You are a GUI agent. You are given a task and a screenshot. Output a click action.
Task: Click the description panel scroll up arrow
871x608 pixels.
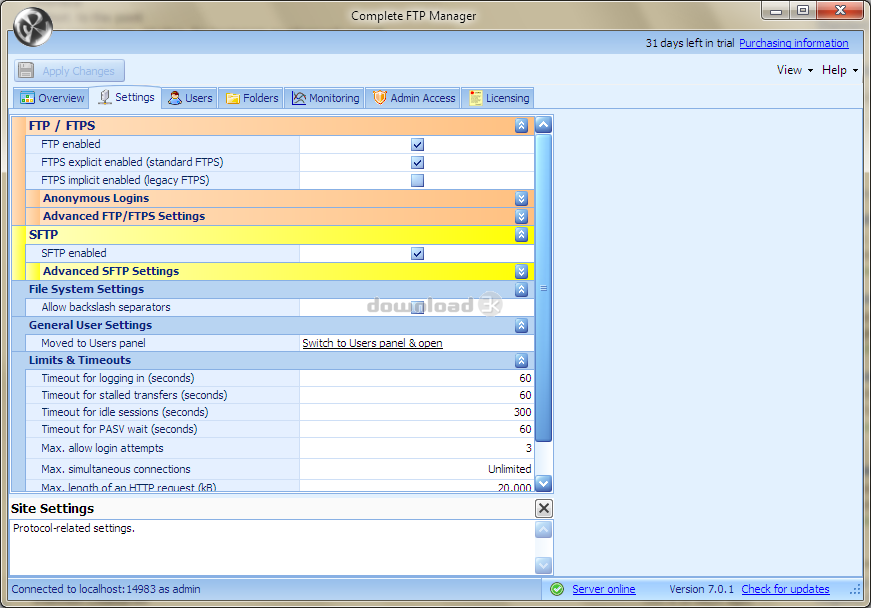[x=544, y=530]
